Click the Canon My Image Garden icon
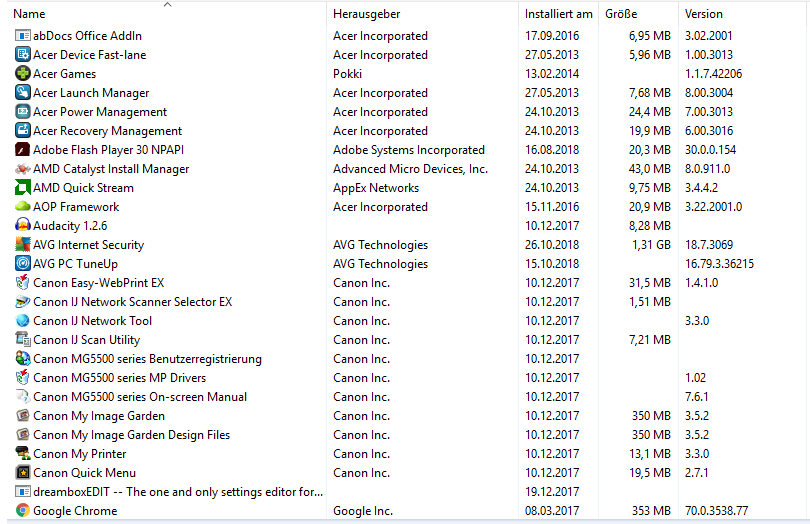The image size is (810, 524). click(23, 416)
